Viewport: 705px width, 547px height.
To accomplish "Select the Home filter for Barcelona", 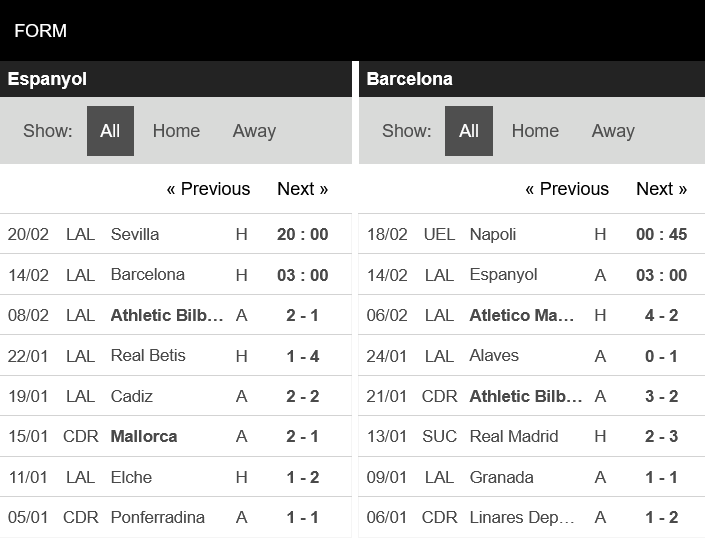I will pos(535,131).
